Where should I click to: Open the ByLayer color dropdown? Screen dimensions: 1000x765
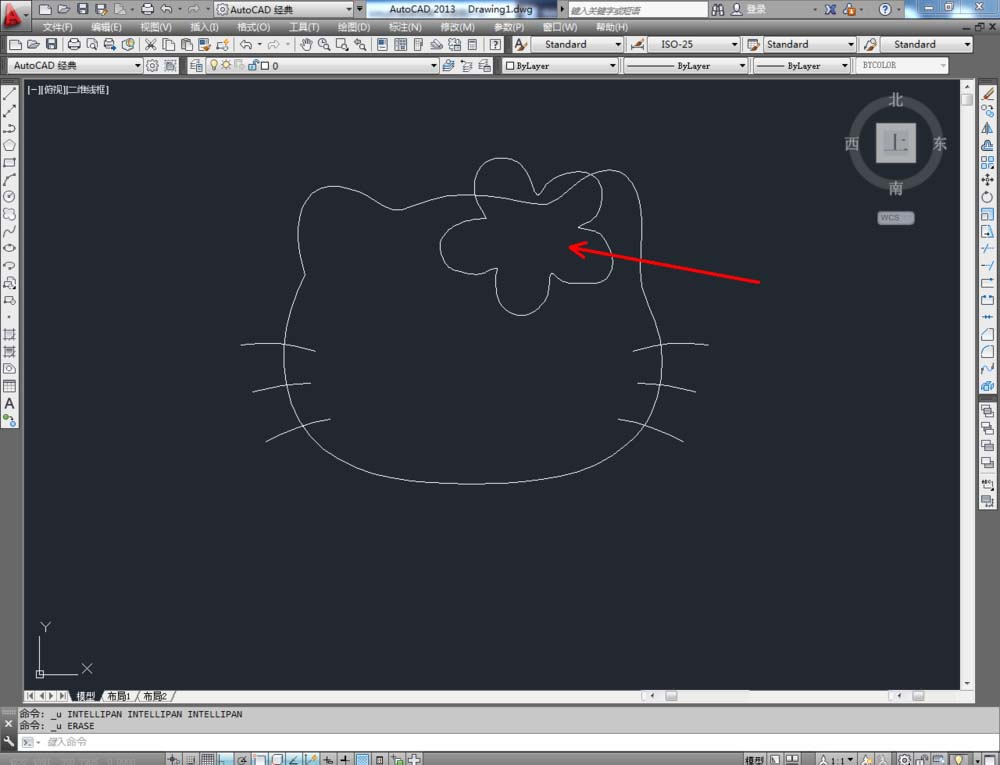coord(561,66)
